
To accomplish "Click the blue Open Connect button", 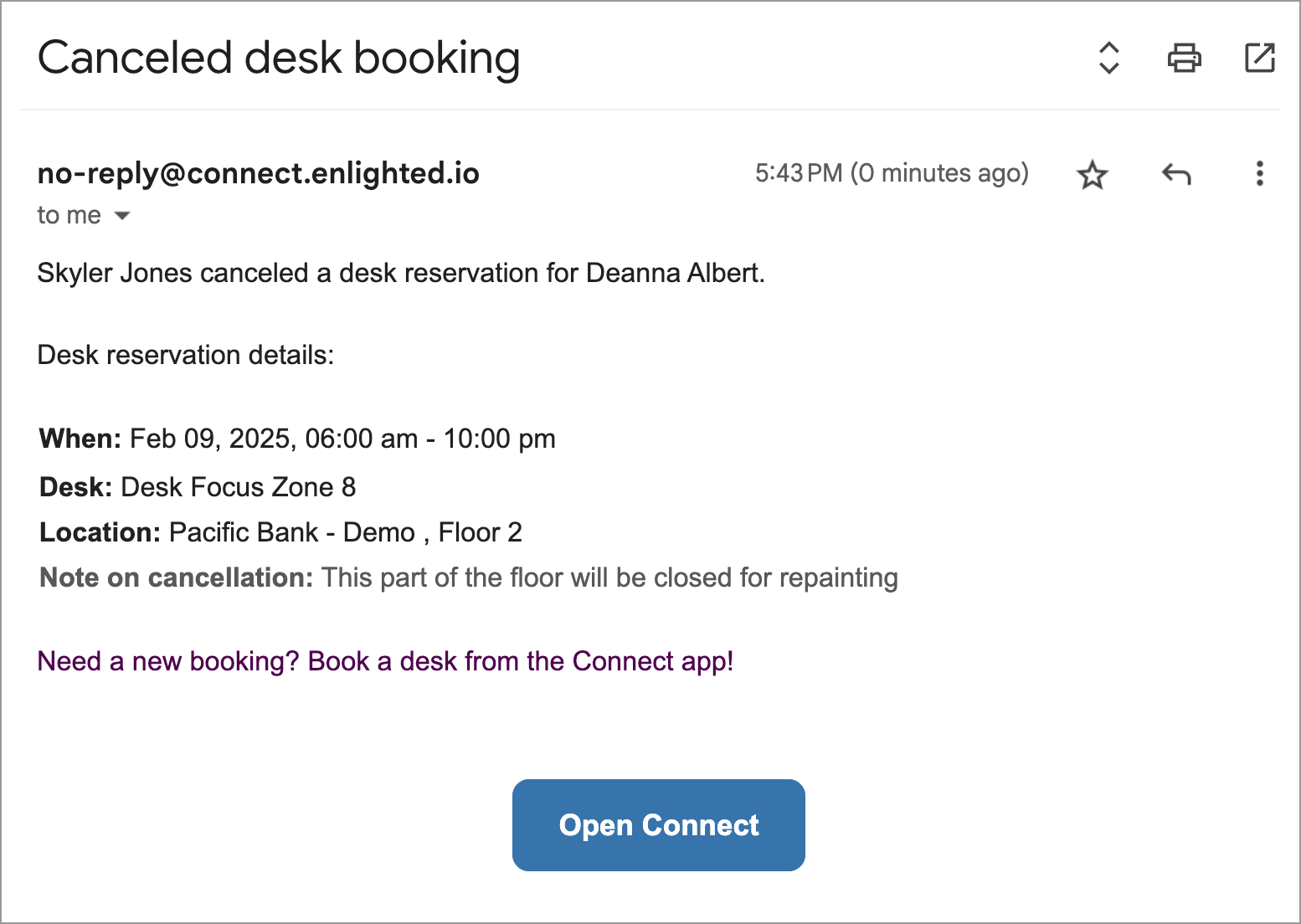I will tap(659, 825).
